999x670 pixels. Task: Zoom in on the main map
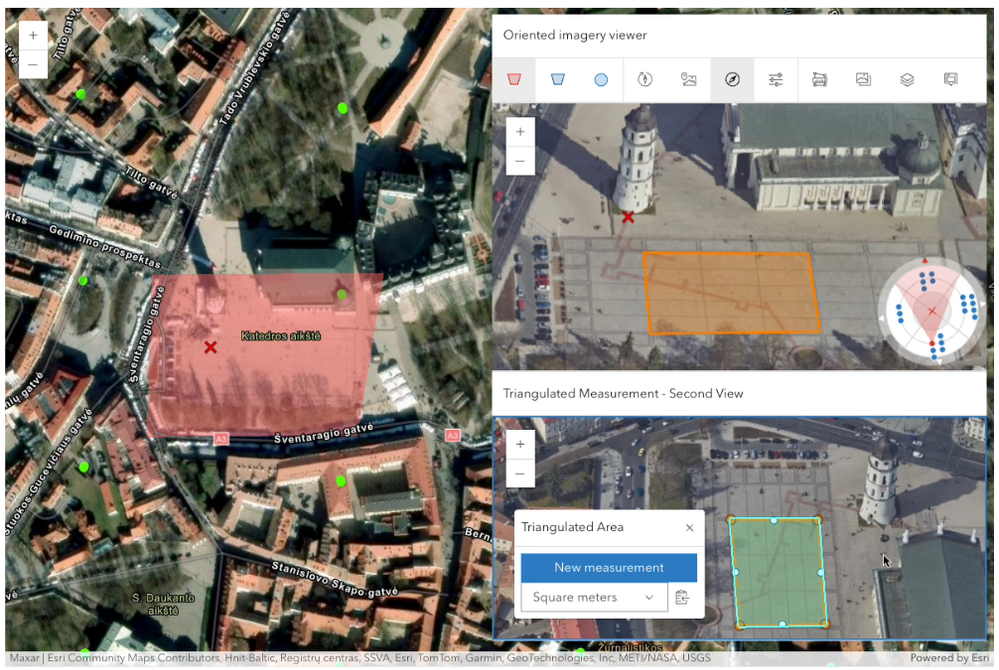tap(33, 35)
